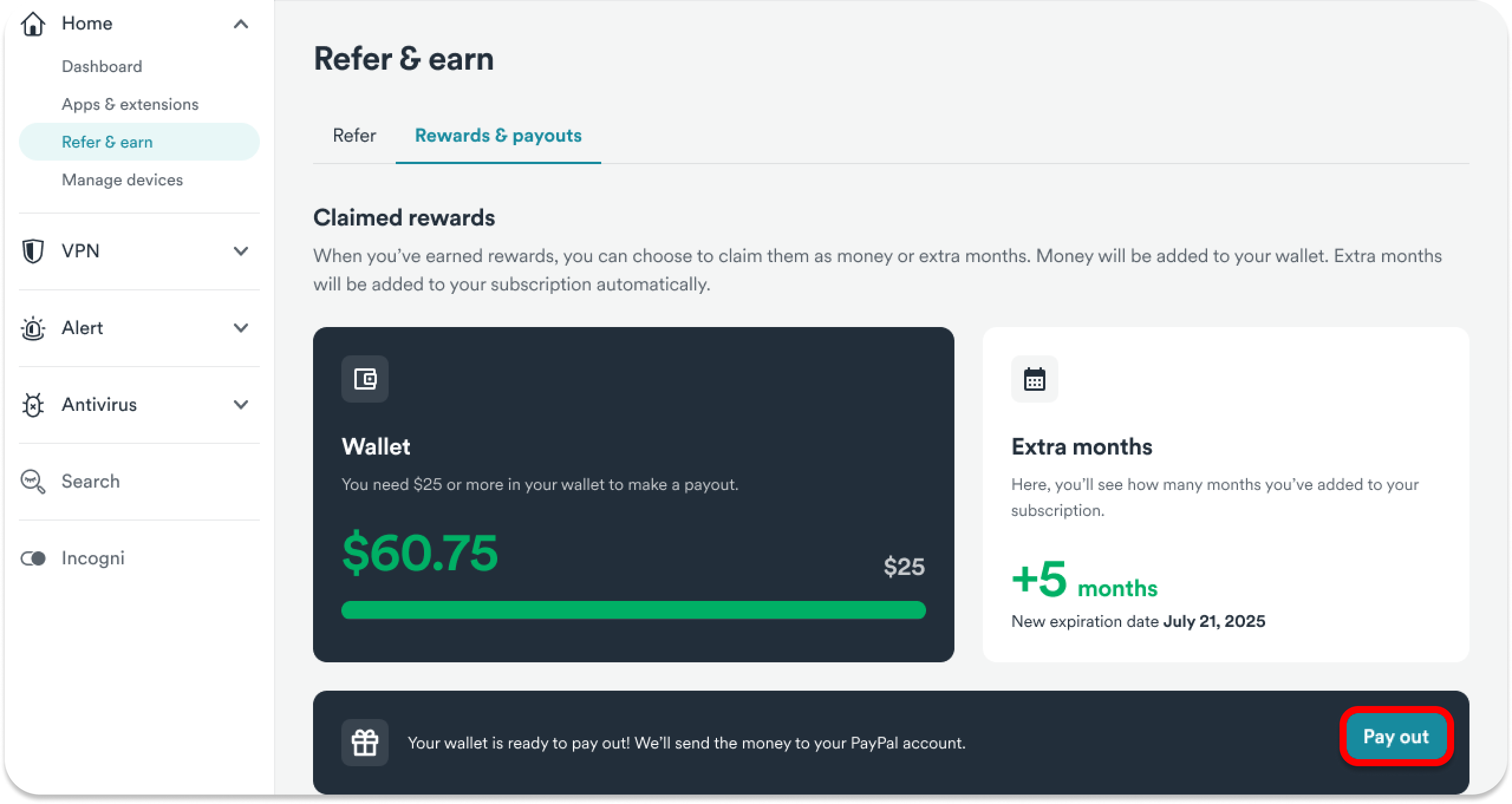This screenshot has width=1512, height=804.
Task: Open the Dashboard sidebar item
Action: (102, 67)
